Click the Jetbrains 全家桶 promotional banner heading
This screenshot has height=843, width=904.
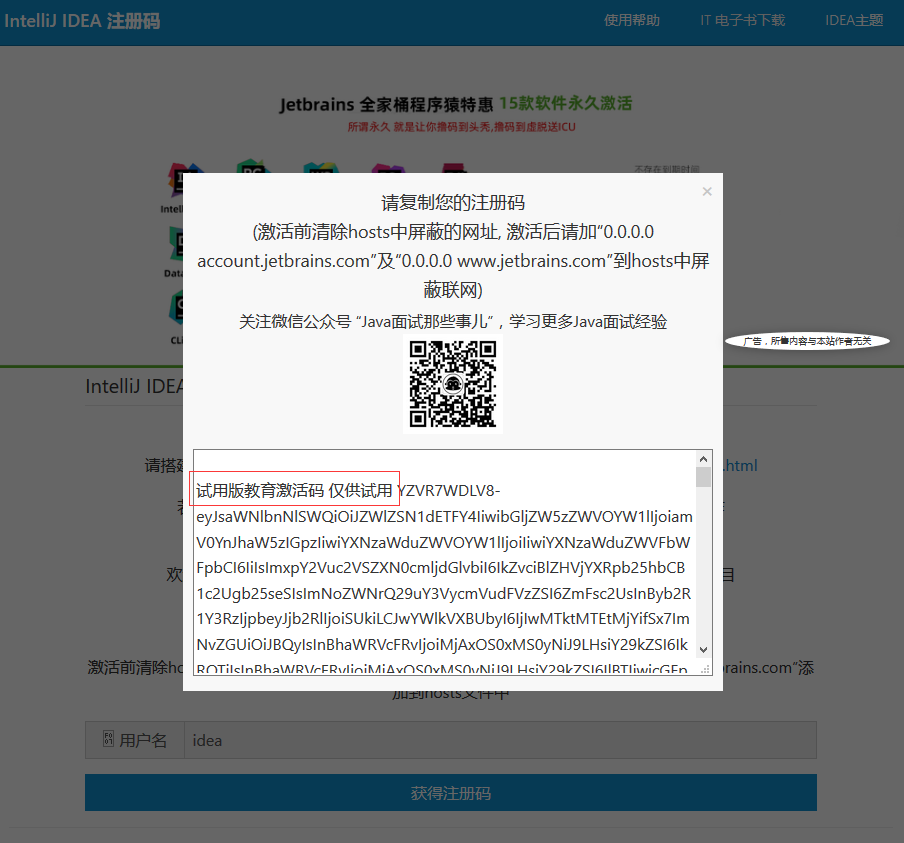(386, 105)
